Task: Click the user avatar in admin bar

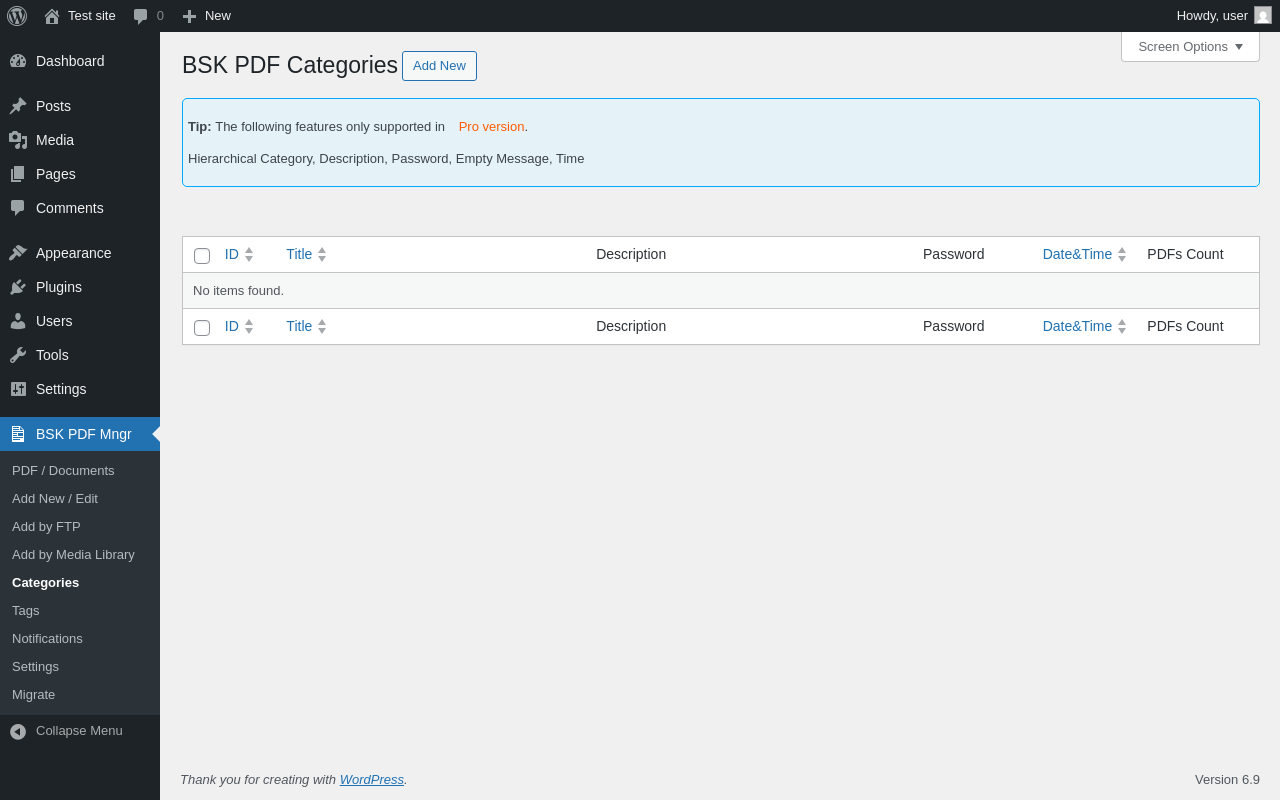Action: [x=1263, y=16]
